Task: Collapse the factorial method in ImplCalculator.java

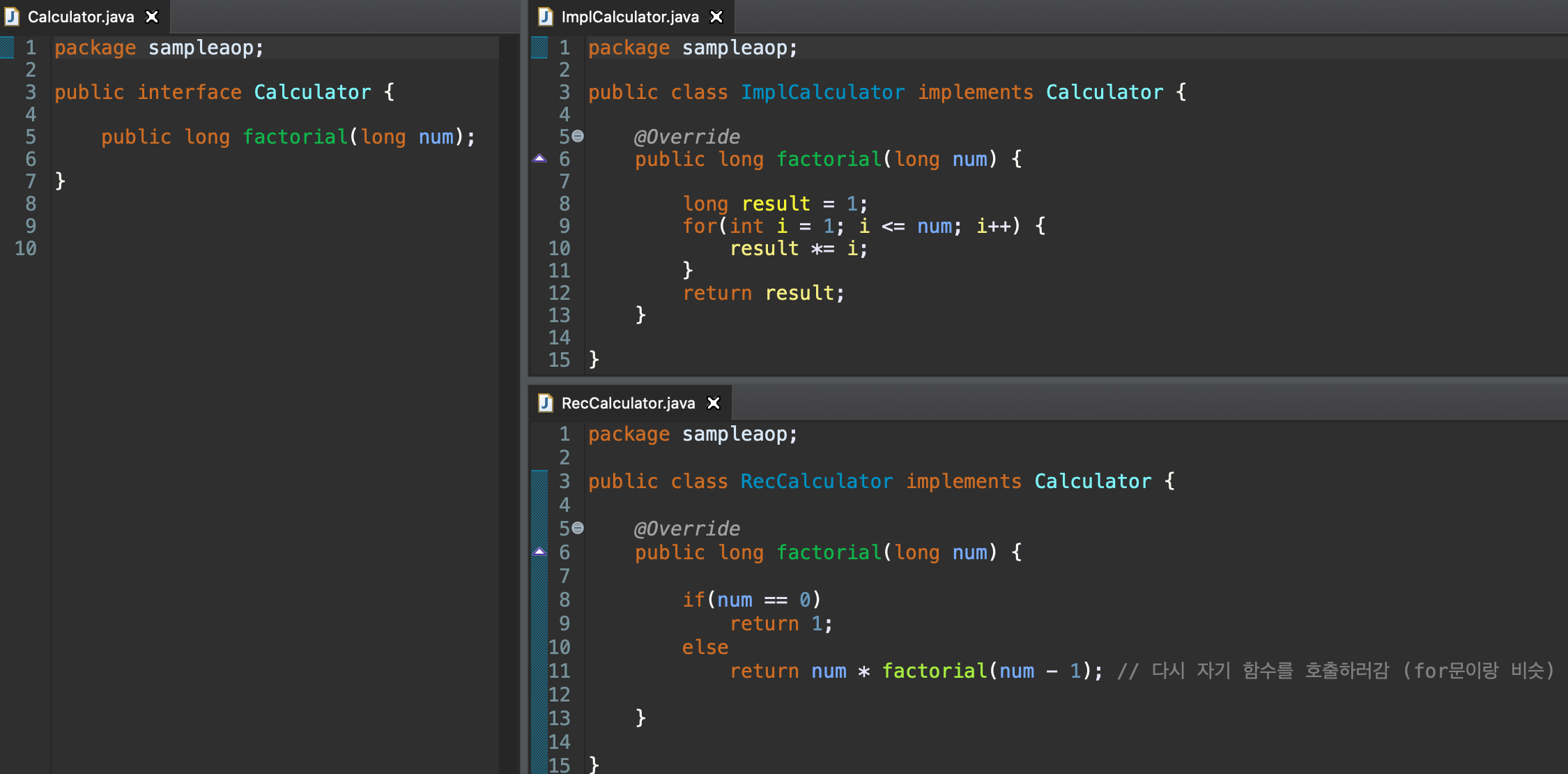Action: [x=578, y=136]
